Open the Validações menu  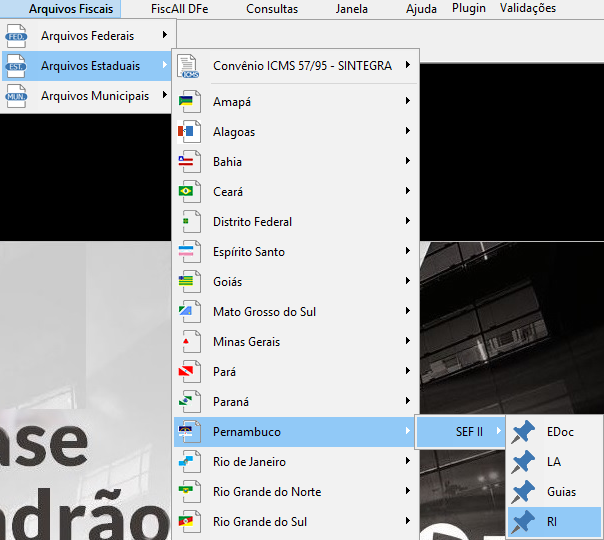tap(528, 8)
